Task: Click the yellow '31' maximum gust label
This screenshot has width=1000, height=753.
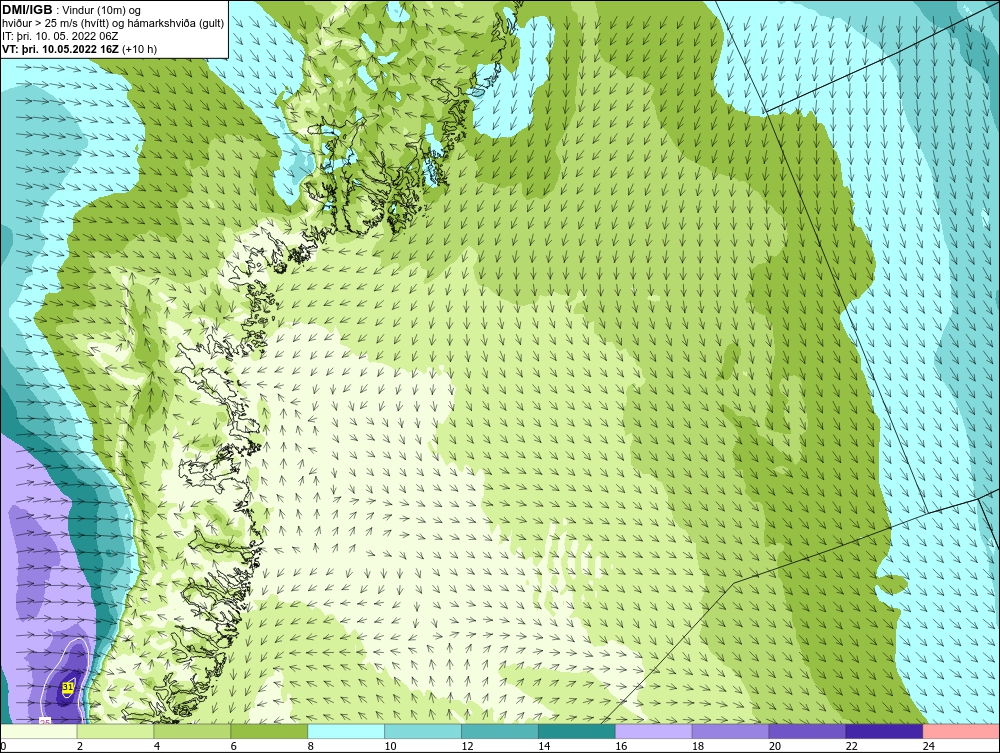Action: [68, 687]
